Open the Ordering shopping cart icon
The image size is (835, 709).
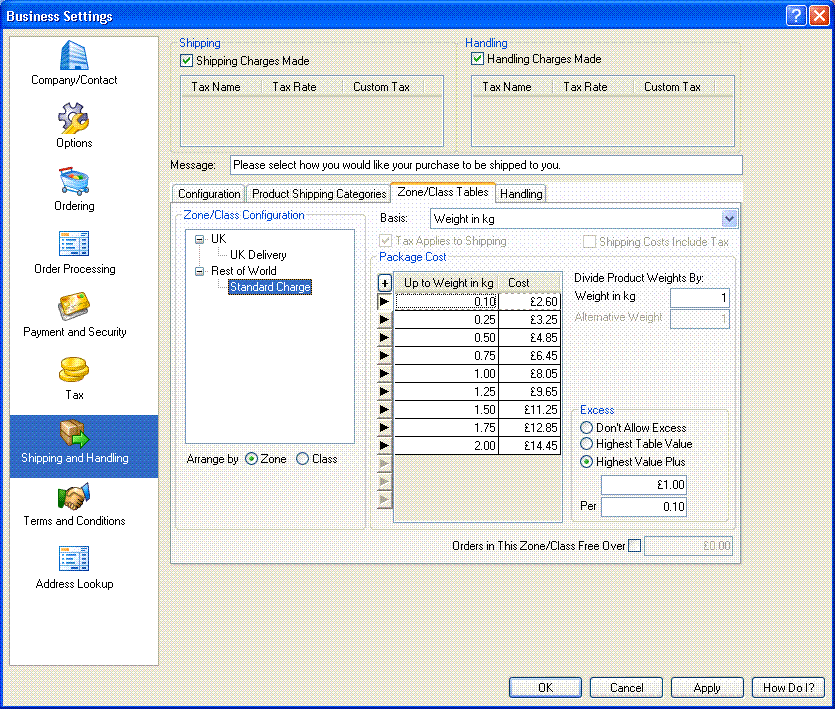click(x=74, y=183)
